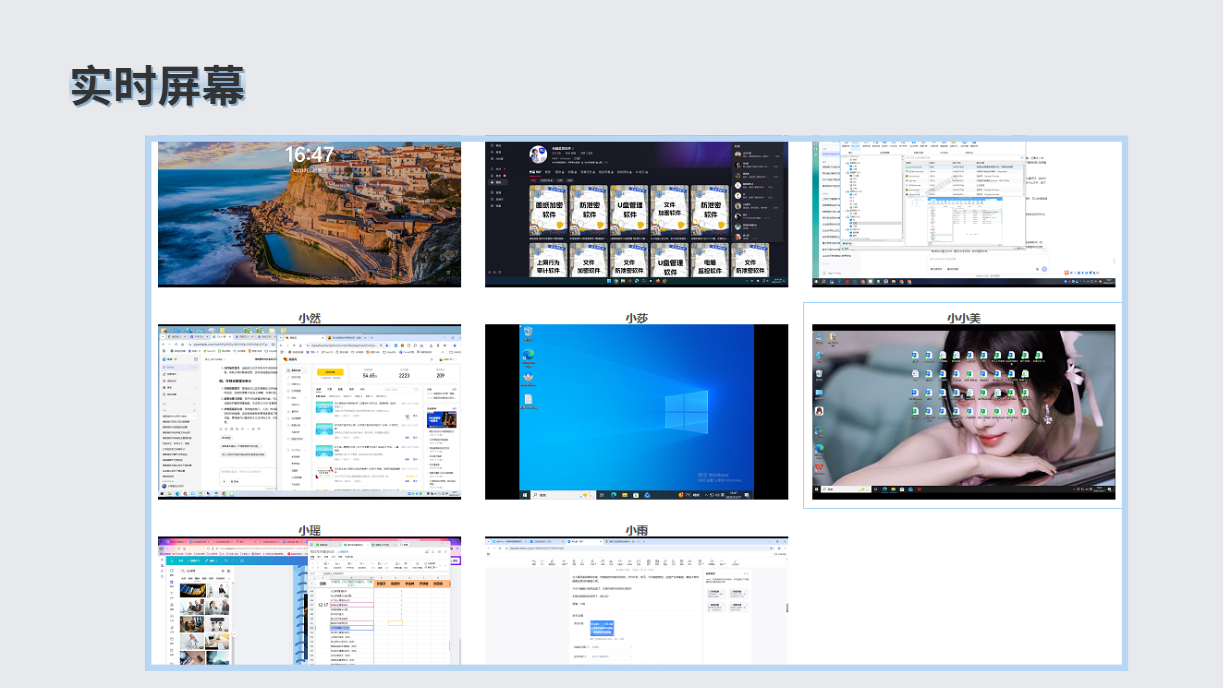Click search box on 小莎 taskbar
Image resolution: width=1224 pixels, height=688 pixels.
point(564,495)
